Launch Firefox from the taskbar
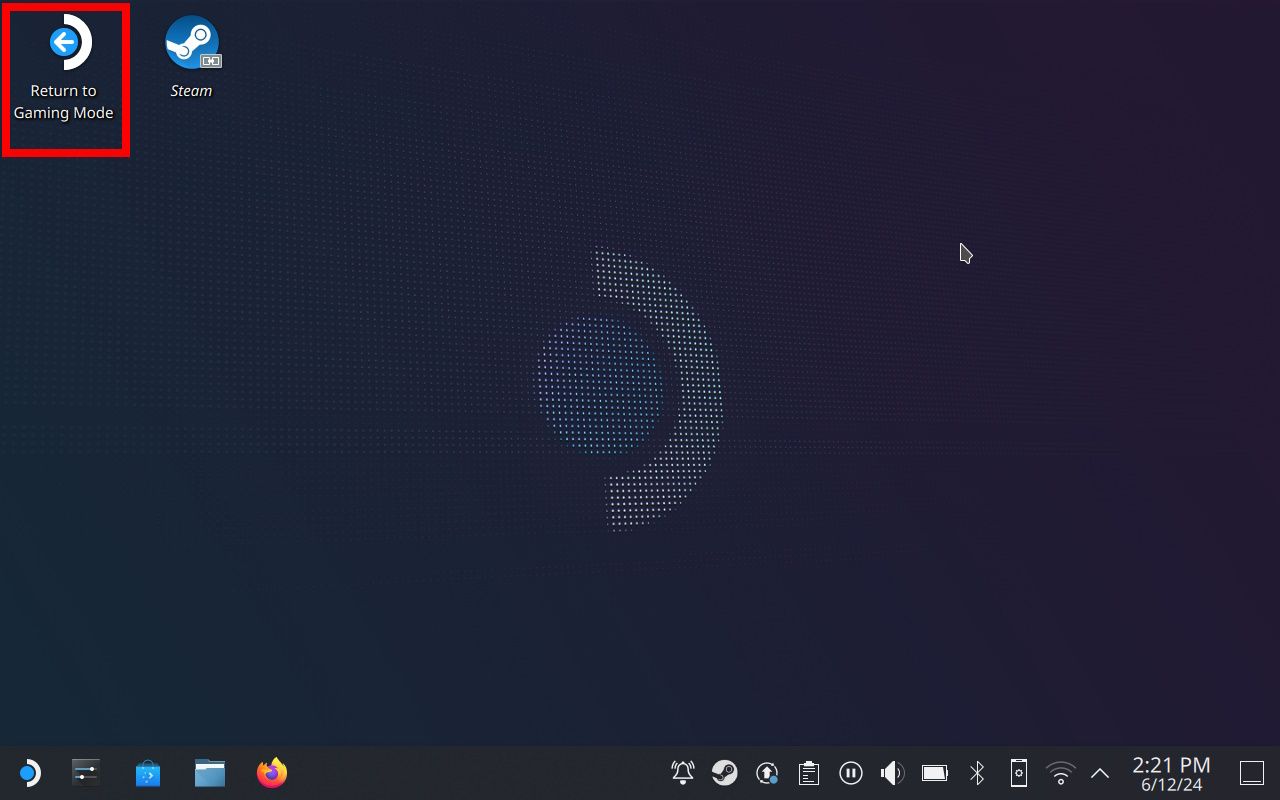 pos(271,772)
